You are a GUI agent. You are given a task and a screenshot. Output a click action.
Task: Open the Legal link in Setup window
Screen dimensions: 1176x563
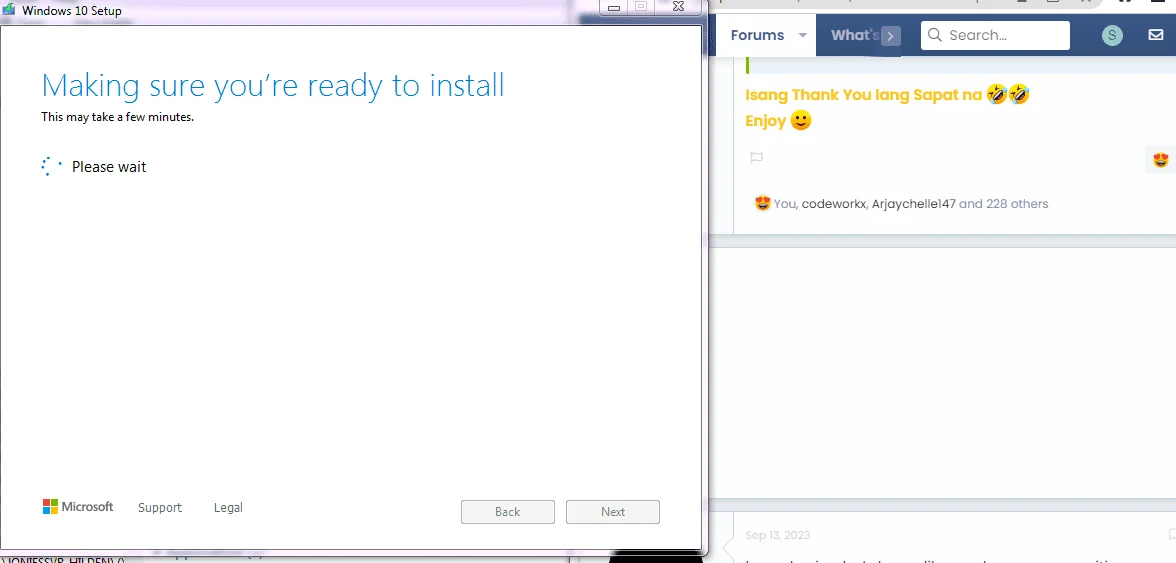tap(228, 508)
